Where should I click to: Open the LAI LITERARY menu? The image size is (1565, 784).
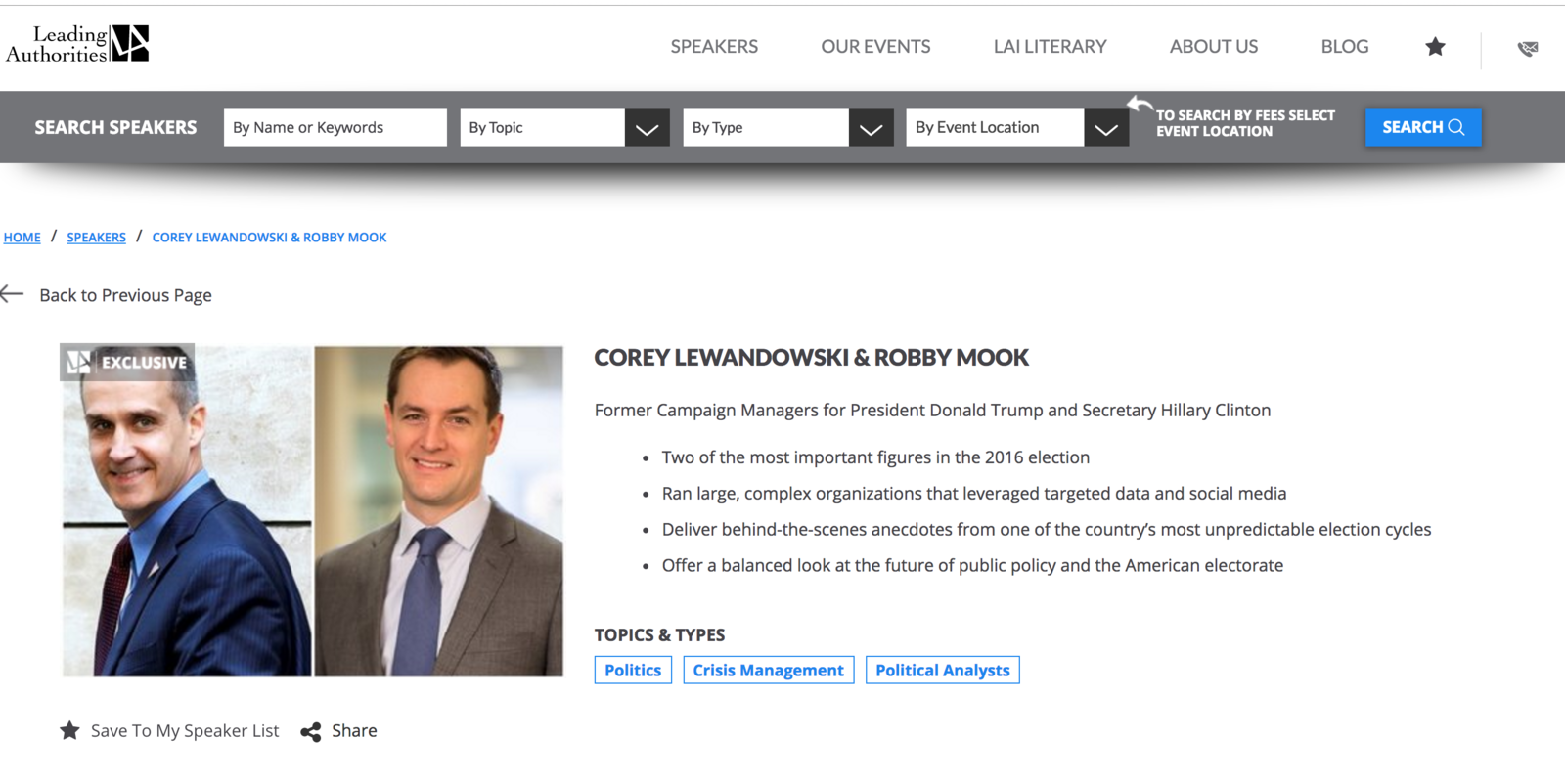pos(1050,47)
